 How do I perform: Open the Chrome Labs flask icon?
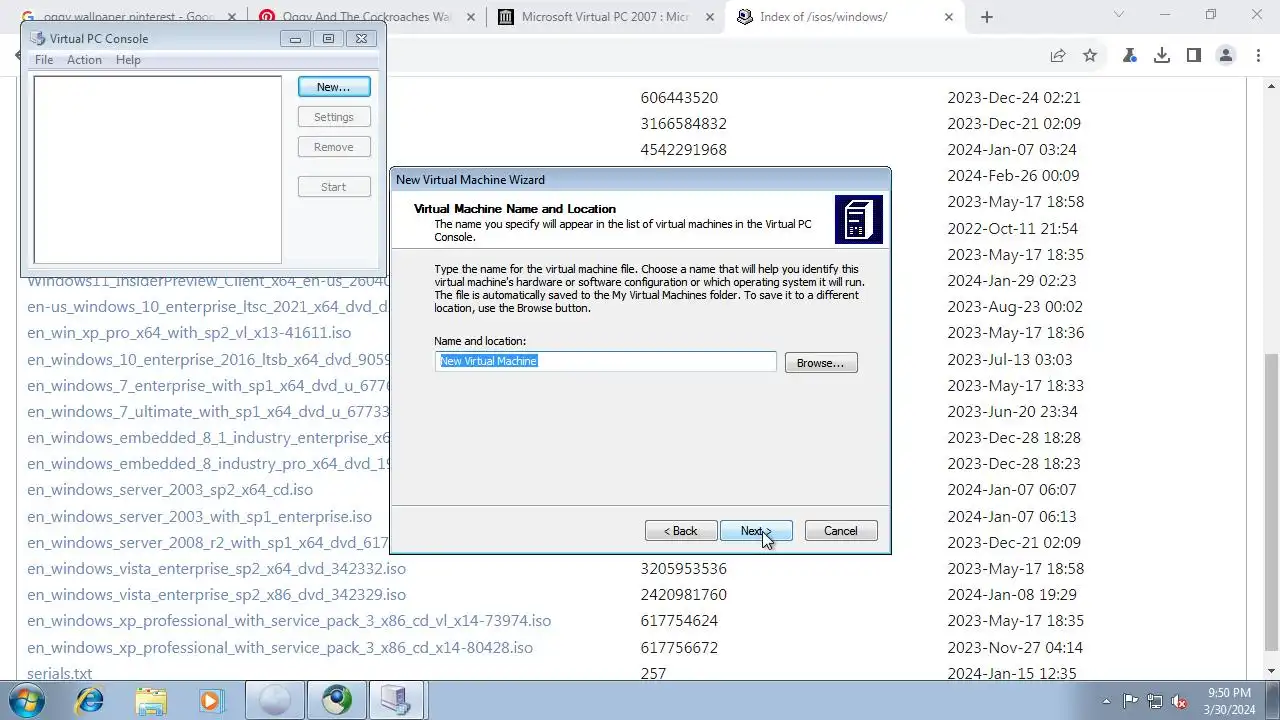(x=1130, y=56)
